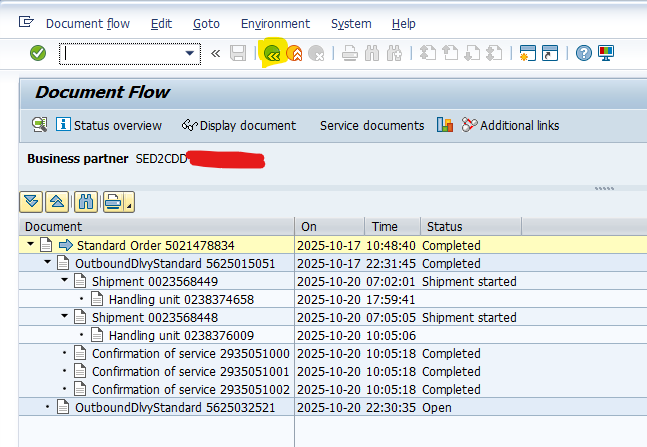This screenshot has height=447, width=647.
Task: Click the Generate Shortcut icon
Action: point(550,53)
